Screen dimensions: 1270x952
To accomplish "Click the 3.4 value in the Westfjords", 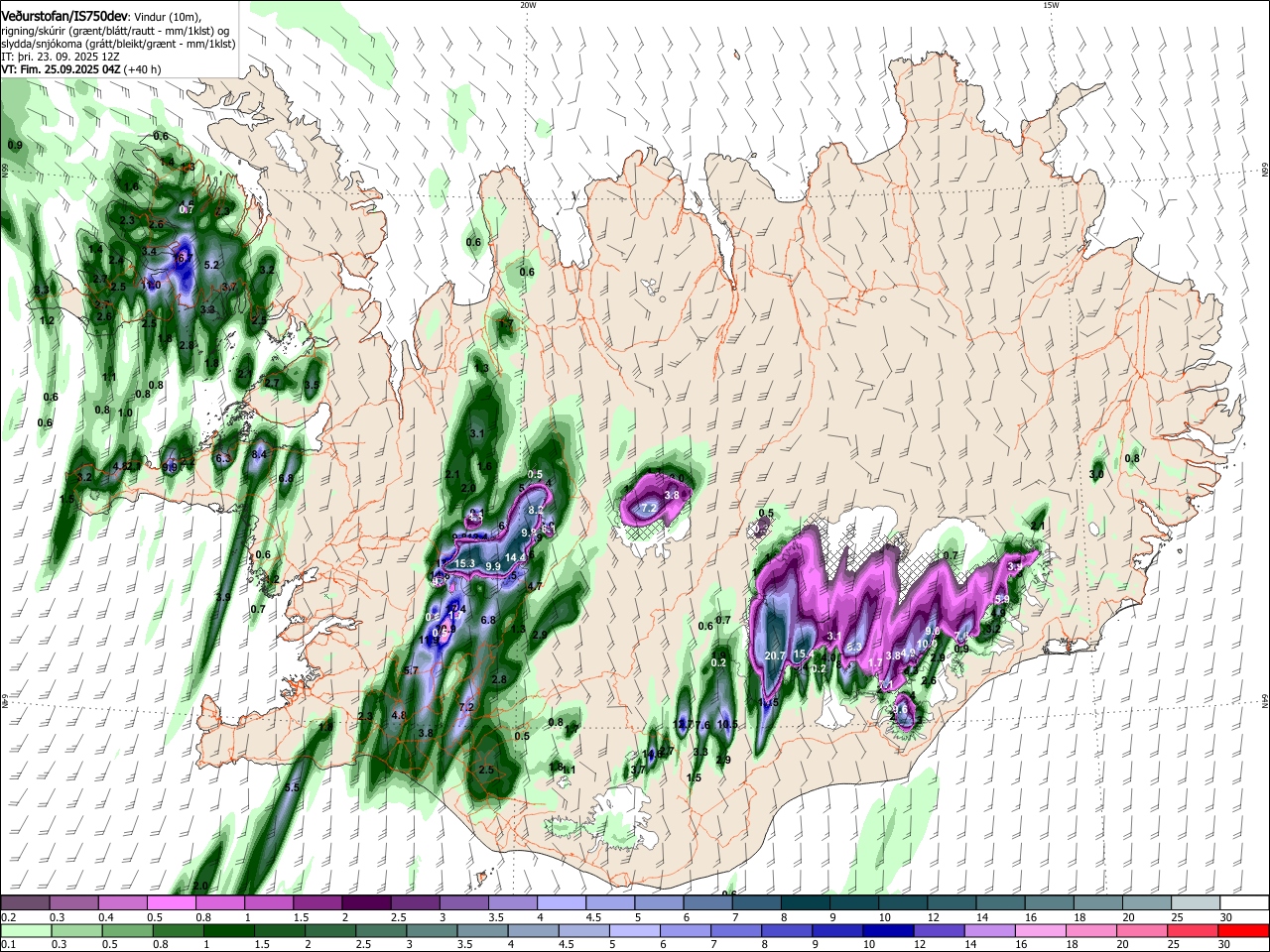I will [x=150, y=252].
